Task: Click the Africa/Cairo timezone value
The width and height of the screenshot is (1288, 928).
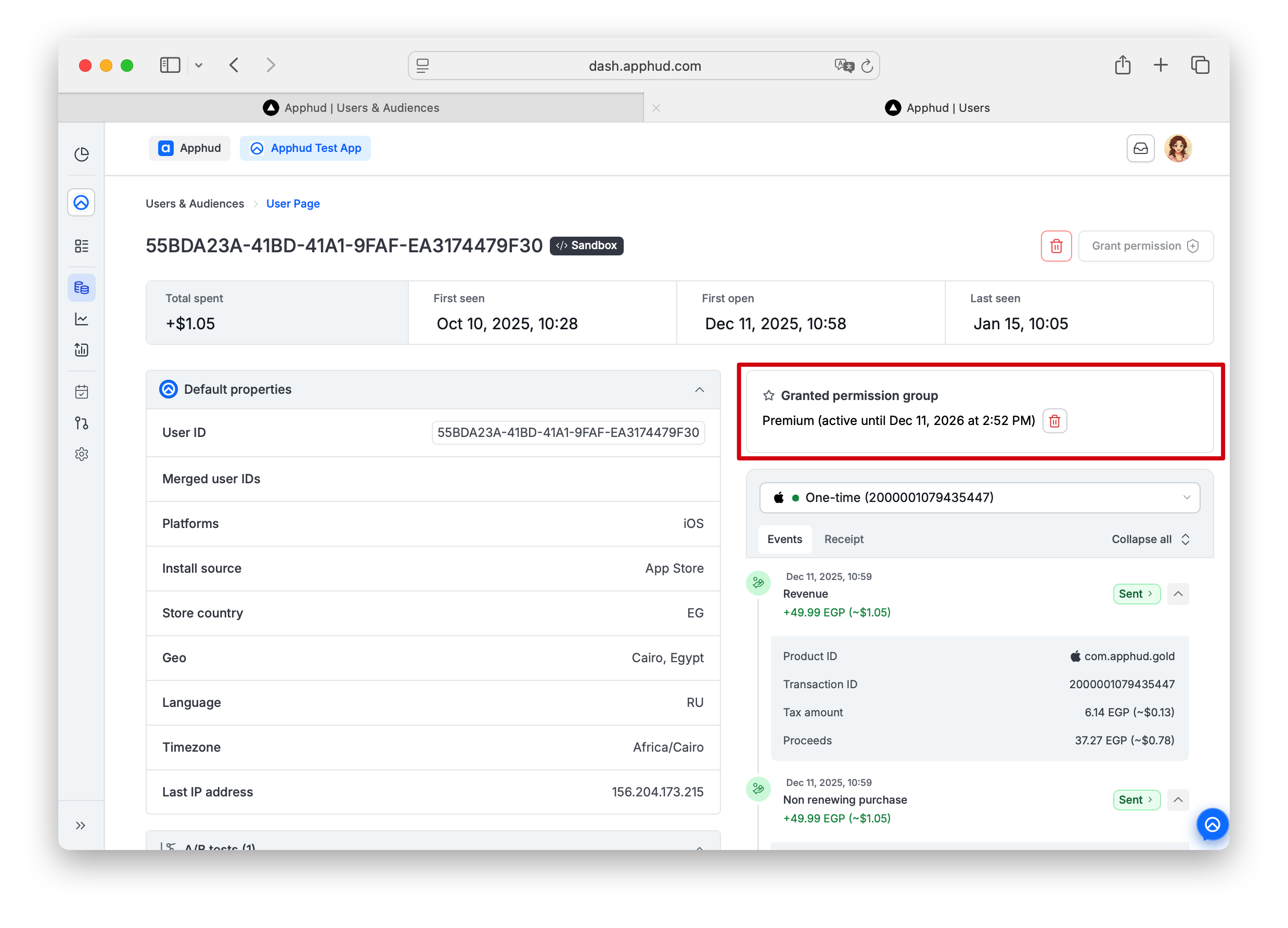Action: 668,747
